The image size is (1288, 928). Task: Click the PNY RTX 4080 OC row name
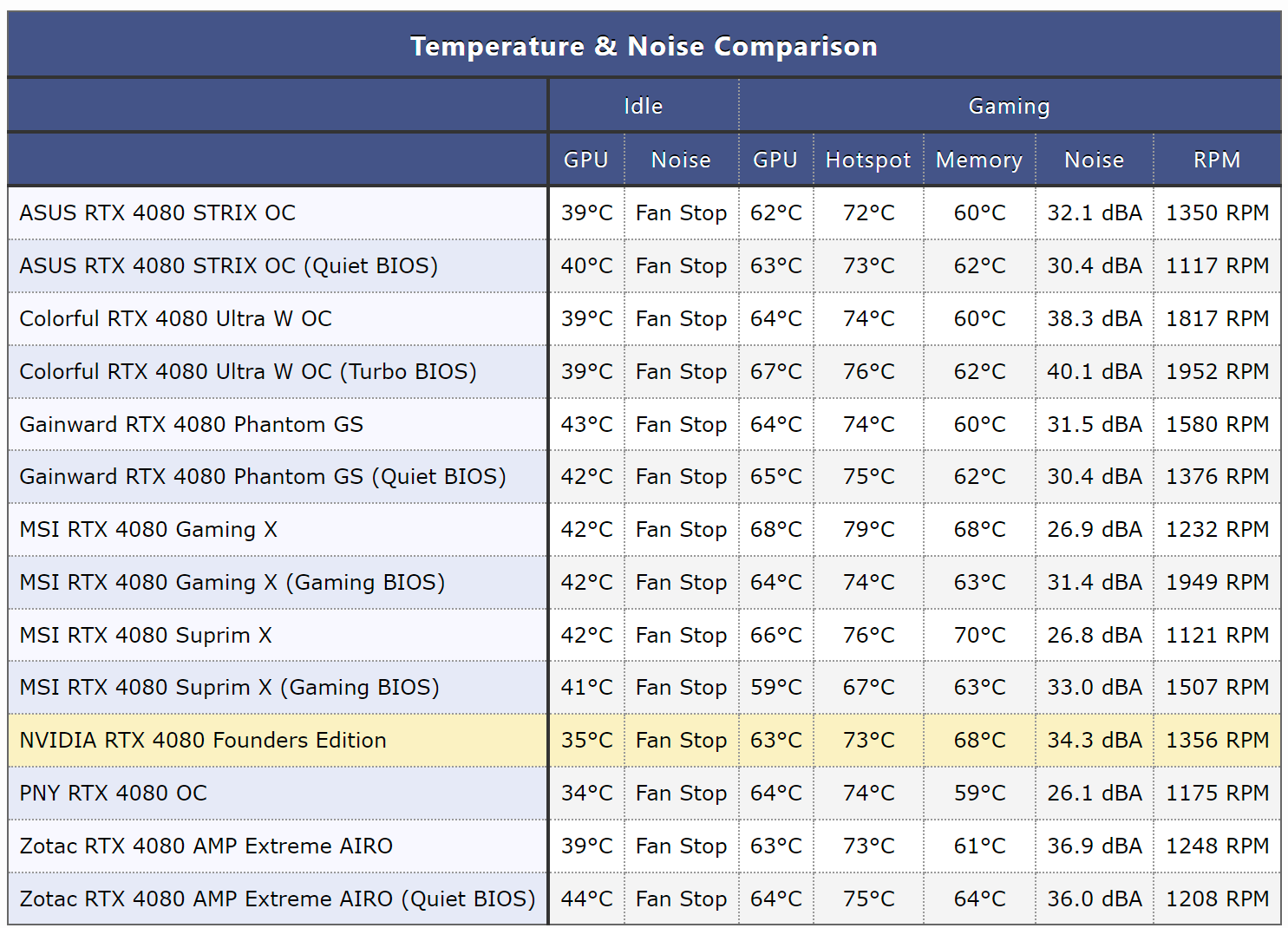pos(114,793)
